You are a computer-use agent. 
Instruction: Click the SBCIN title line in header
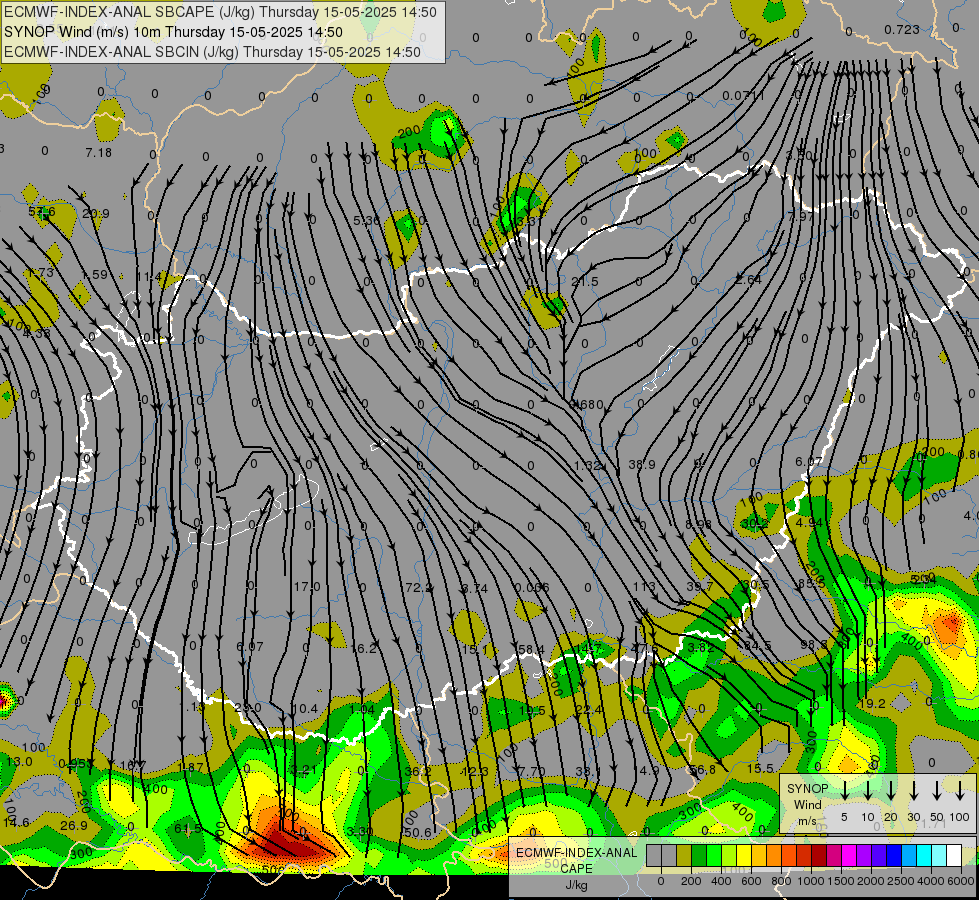212,52
